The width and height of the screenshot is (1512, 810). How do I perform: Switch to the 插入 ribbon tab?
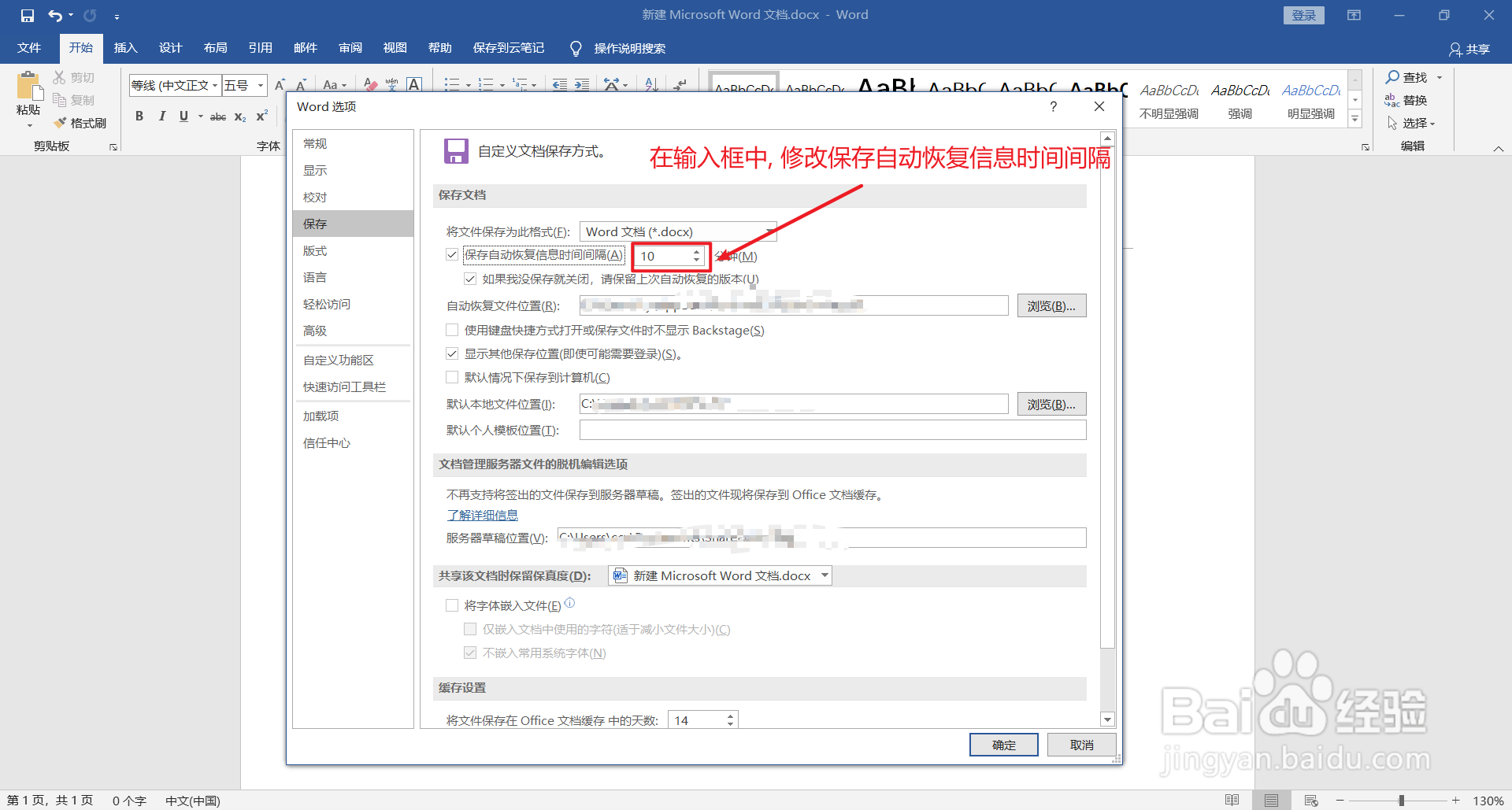(126, 48)
